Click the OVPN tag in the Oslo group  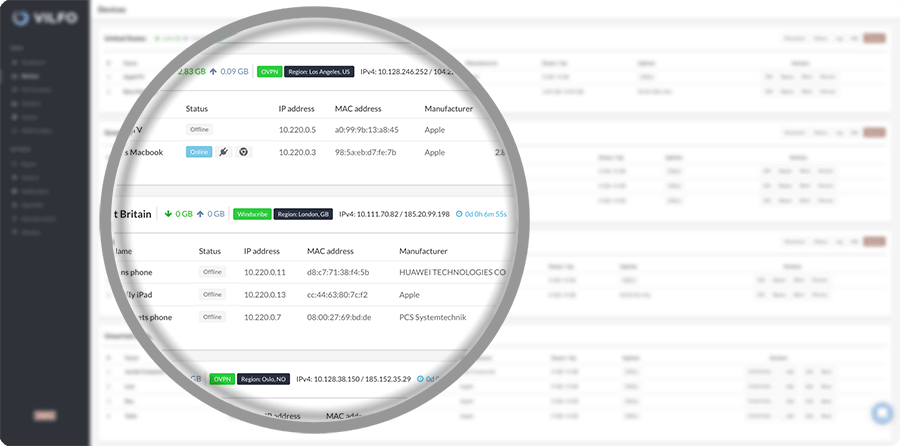click(x=220, y=379)
